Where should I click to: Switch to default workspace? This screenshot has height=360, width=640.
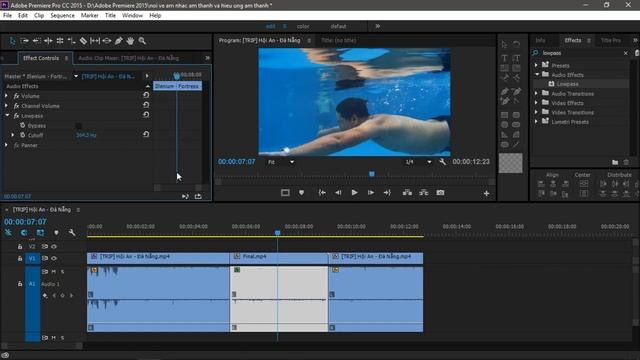[338, 26]
